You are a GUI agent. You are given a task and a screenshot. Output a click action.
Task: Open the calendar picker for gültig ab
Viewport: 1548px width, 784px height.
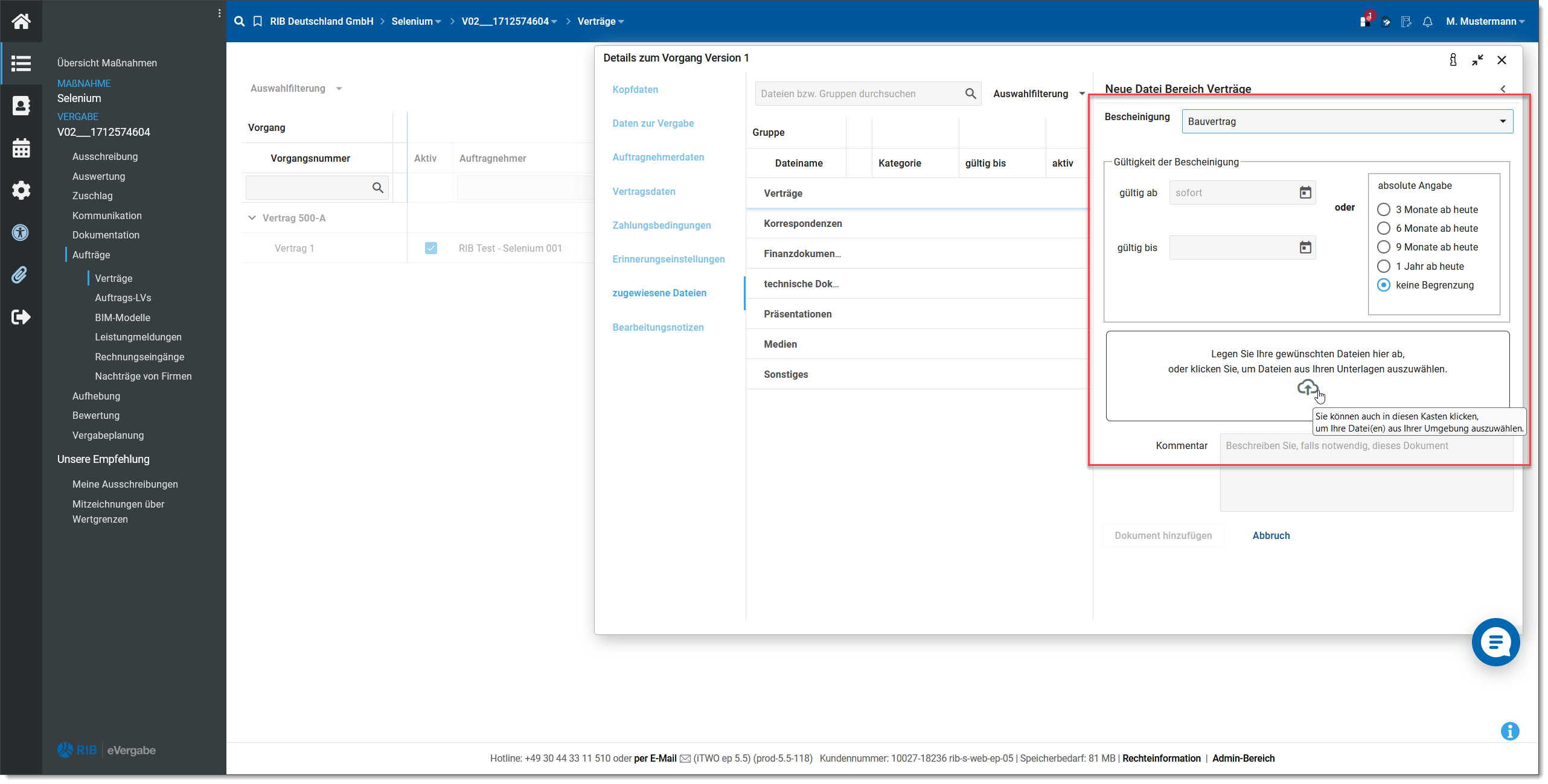[x=1305, y=193]
